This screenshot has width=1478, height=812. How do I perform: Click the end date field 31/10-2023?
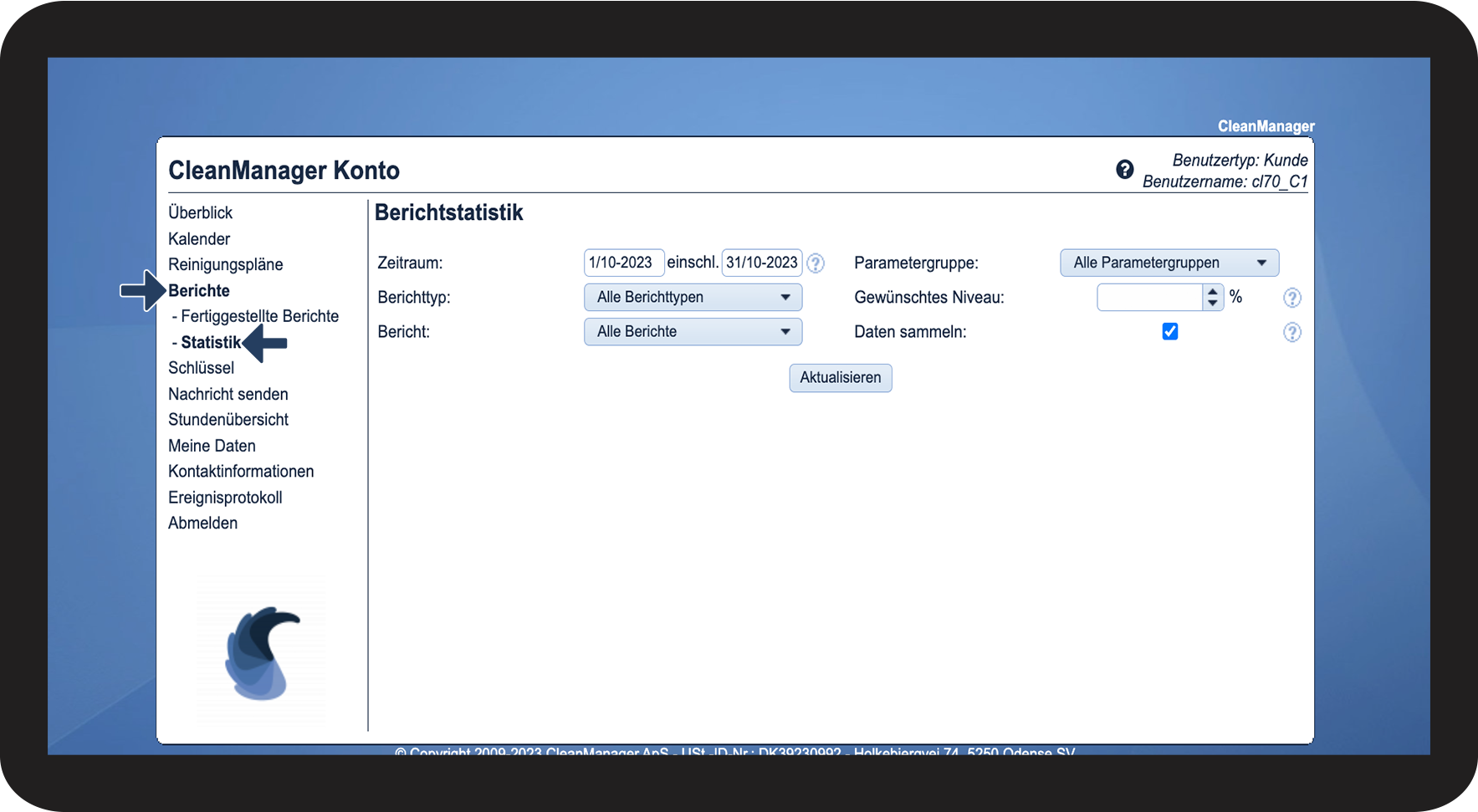(x=761, y=263)
